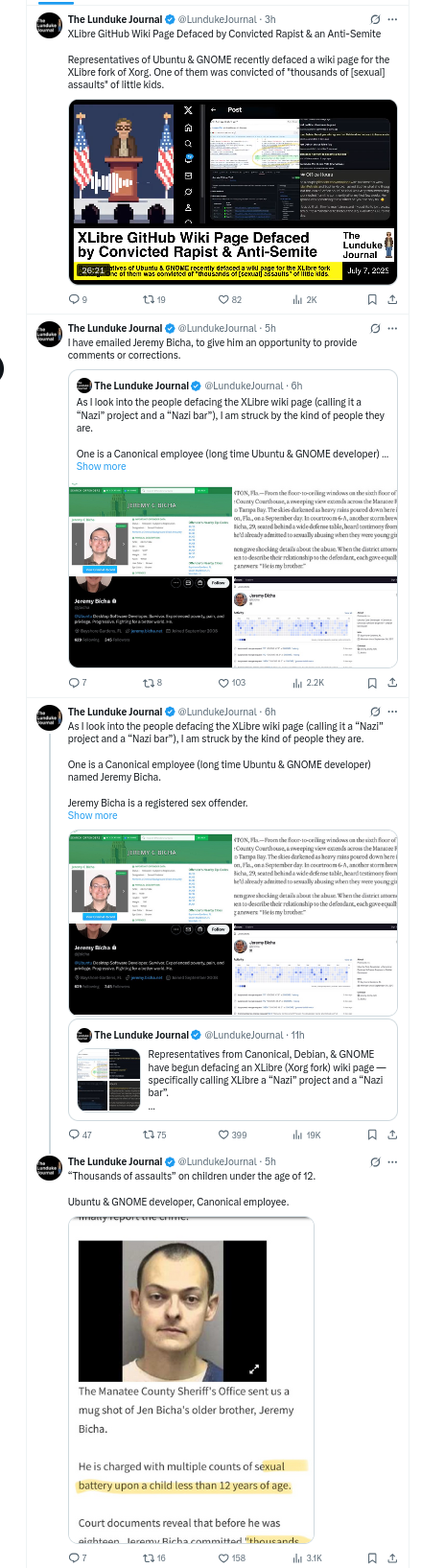The image size is (421, 1568).
Task: Expand Show more below "registered sex offender"
Action: 92,815
